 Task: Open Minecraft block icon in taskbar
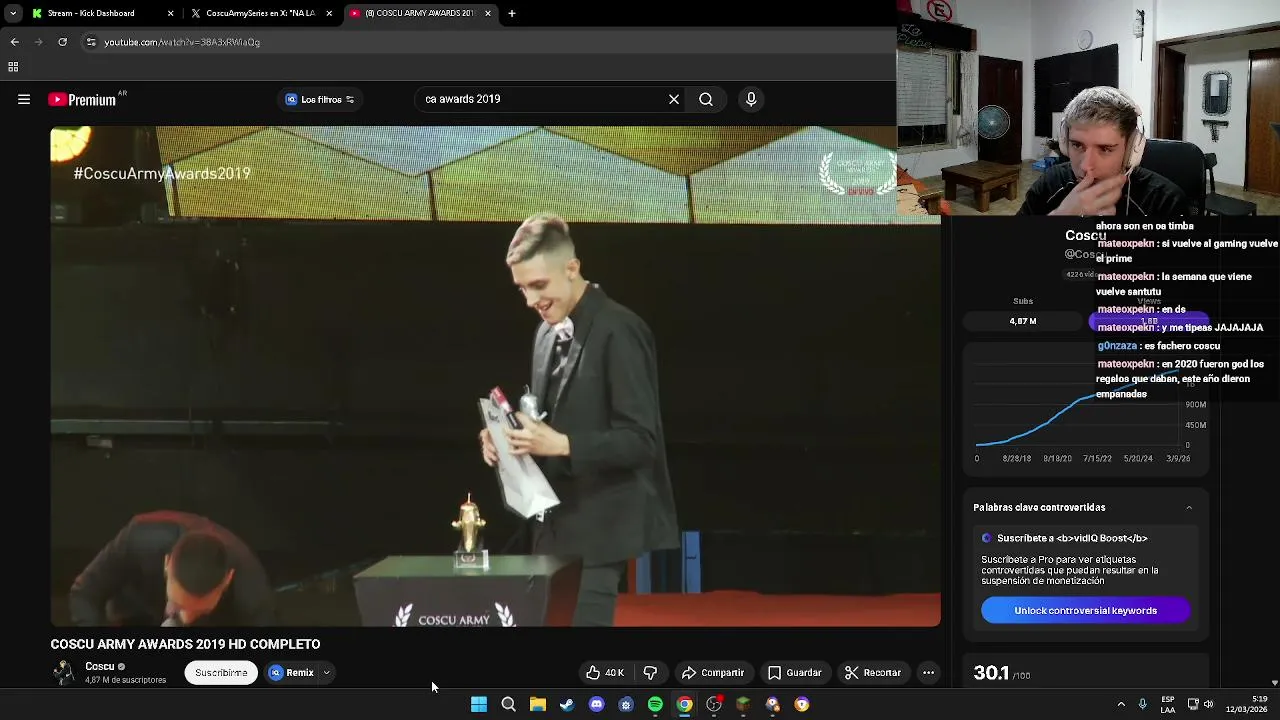coord(743,705)
